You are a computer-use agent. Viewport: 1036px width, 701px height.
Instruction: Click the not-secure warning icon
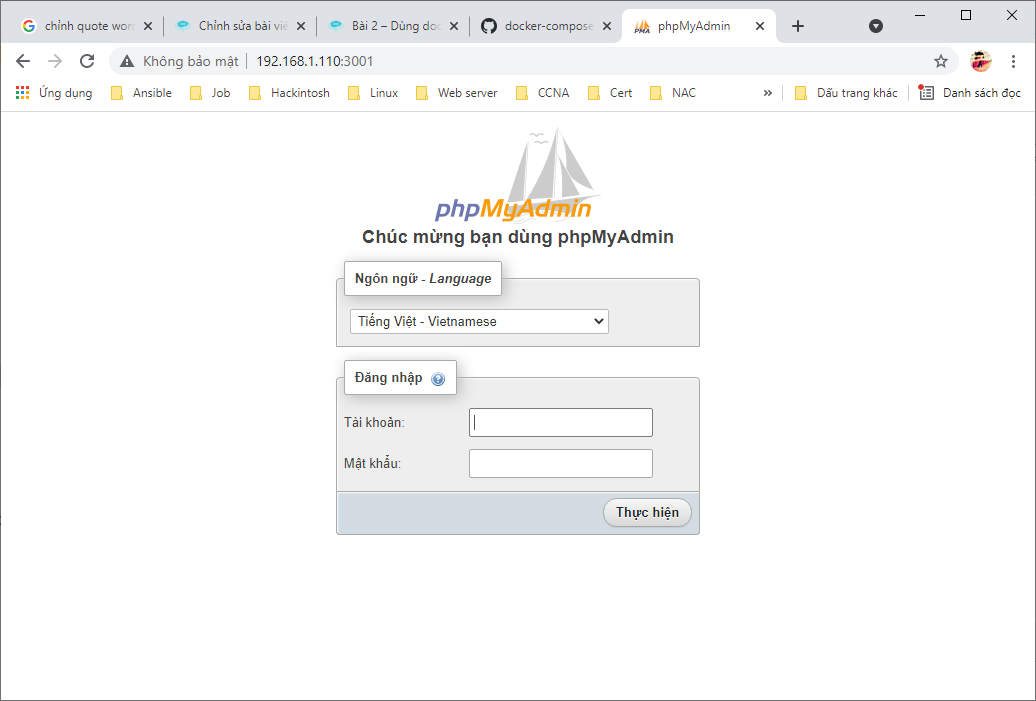[x=127, y=61]
